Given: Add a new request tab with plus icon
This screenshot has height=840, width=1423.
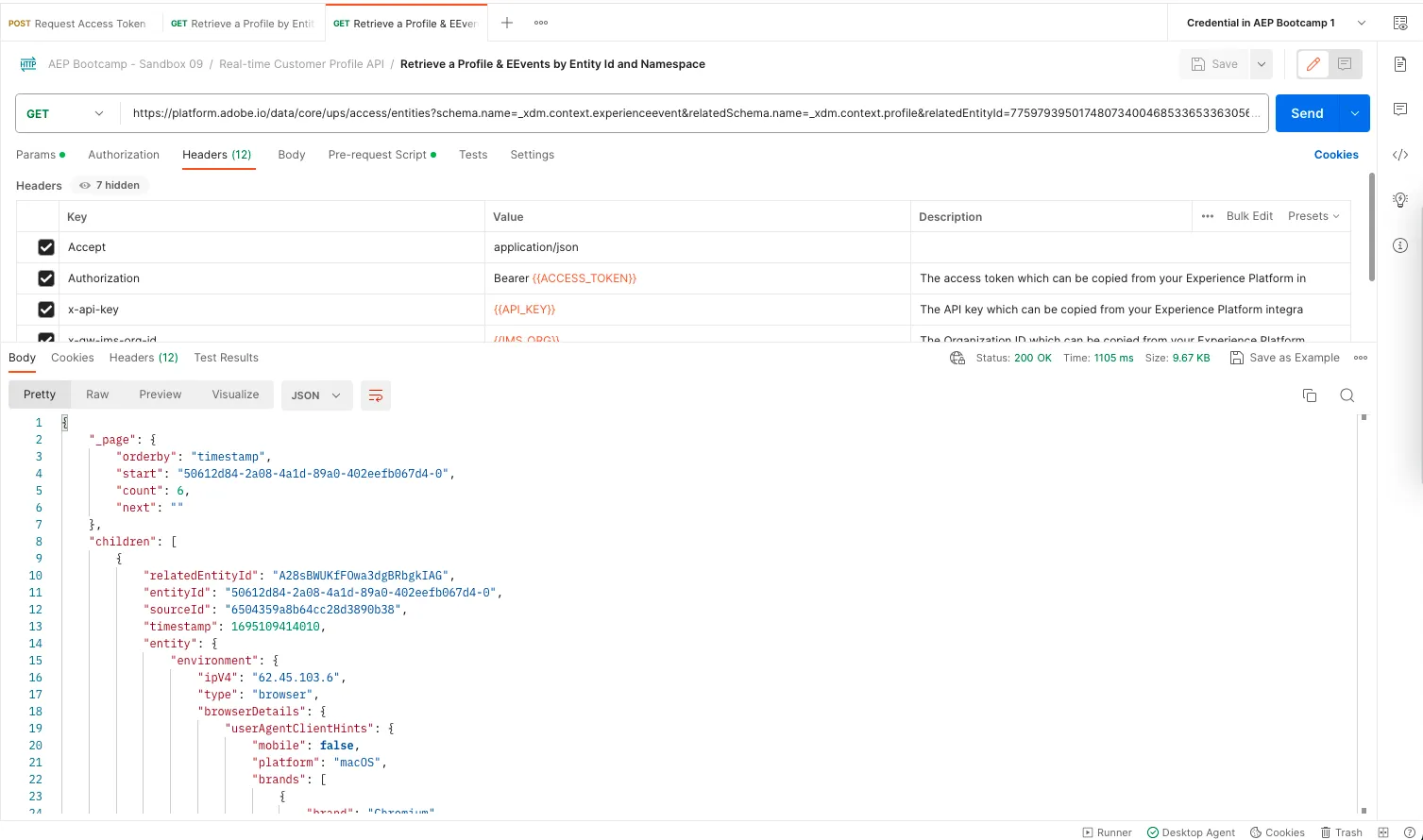Looking at the screenshot, I should coord(507,23).
